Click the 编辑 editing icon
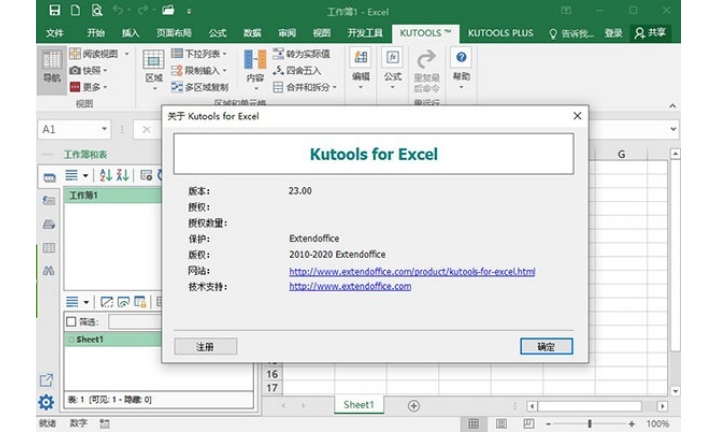The height and width of the screenshot is (432, 720). tap(361, 57)
